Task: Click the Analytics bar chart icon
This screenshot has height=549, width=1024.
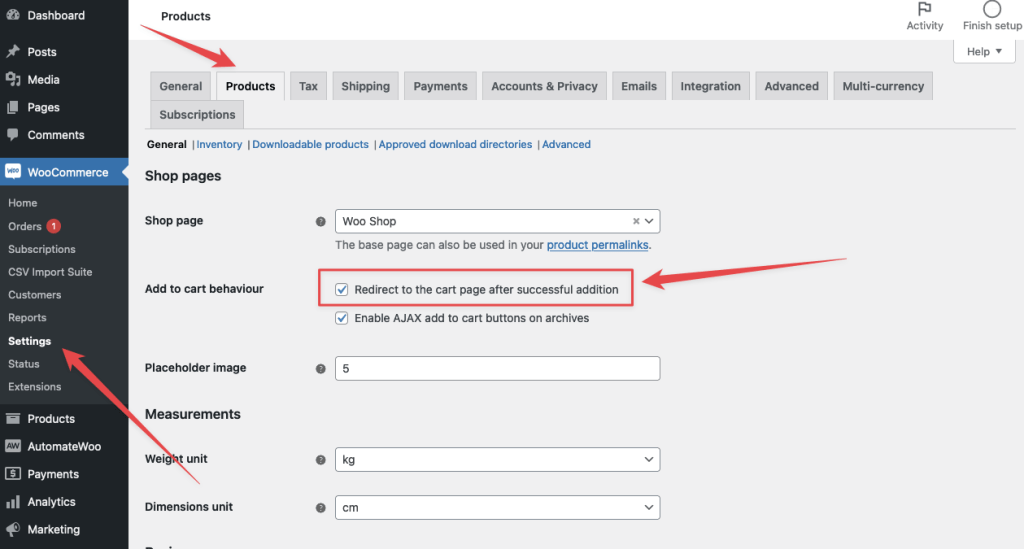Action: [13, 502]
